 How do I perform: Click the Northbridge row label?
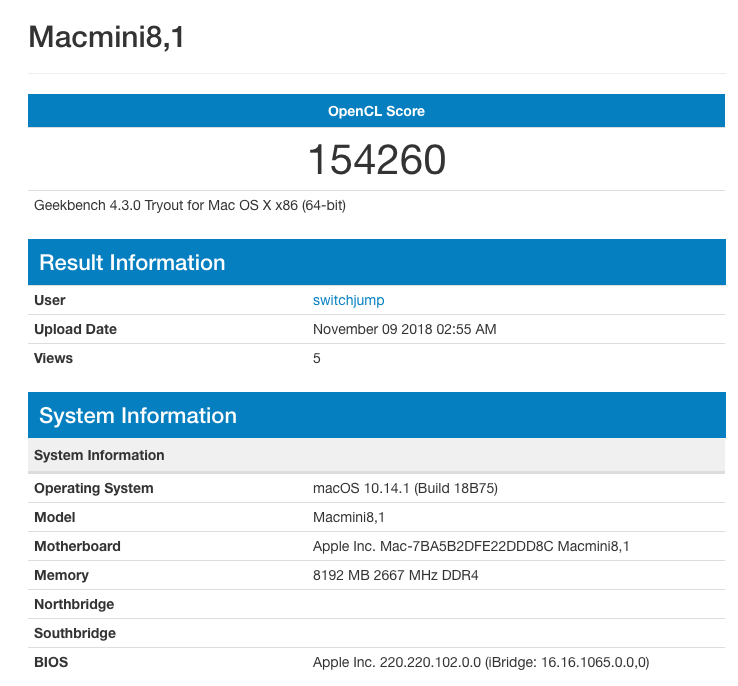(x=74, y=605)
